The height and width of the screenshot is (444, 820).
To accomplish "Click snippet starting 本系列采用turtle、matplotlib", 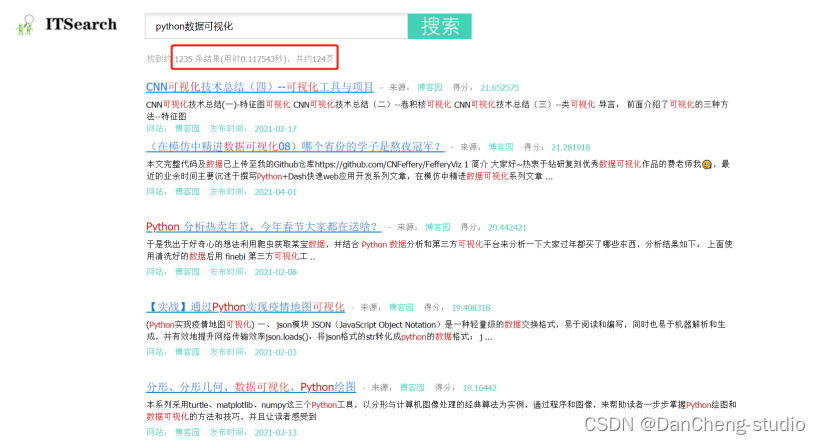I will [441, 411].
